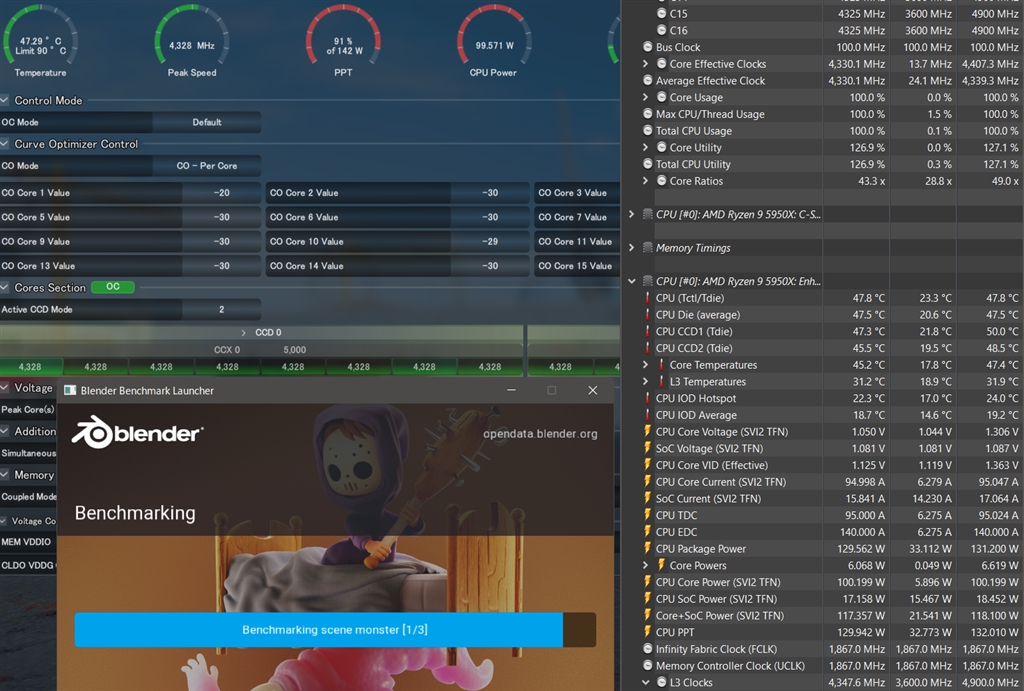This screenshot has height=691, width=1024.
Task: Click the lightning icon beside CPU Core Voltage
Action: pos(647,432)
